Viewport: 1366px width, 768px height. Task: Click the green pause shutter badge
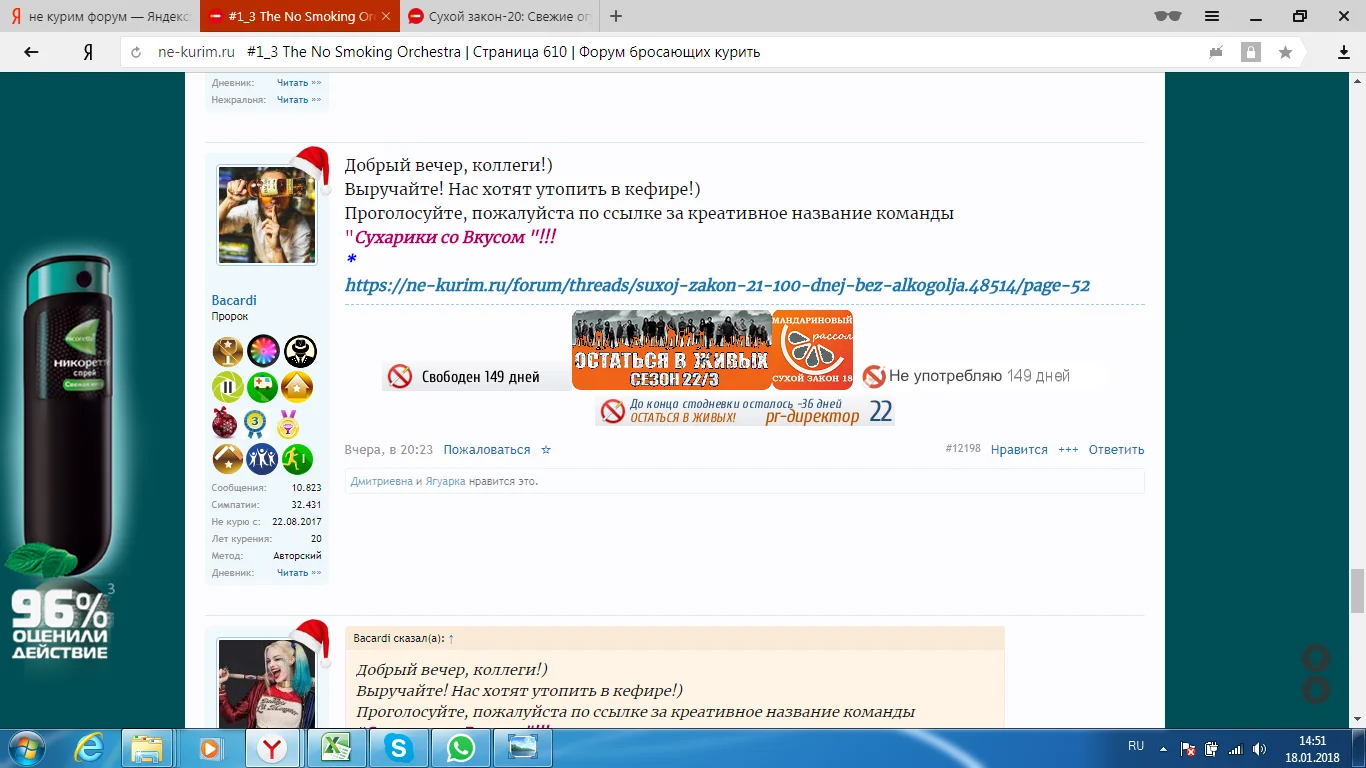[x=228, y=387]
